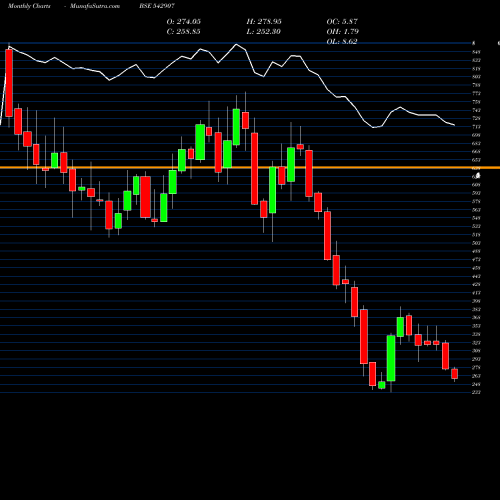Click the low price 'L: 252.30'
500x500 pixels.
264,32
